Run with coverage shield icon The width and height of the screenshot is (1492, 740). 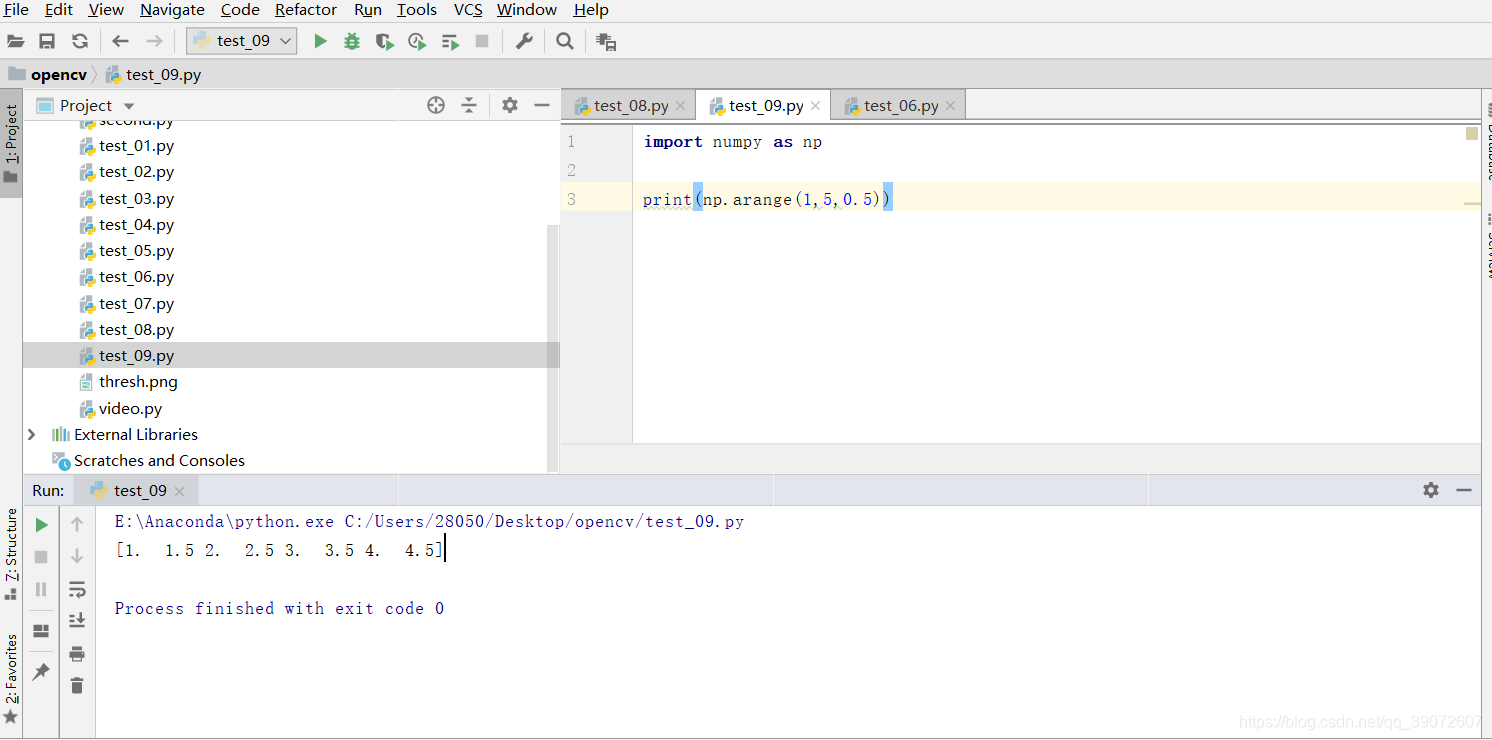[x=384, y=41]
